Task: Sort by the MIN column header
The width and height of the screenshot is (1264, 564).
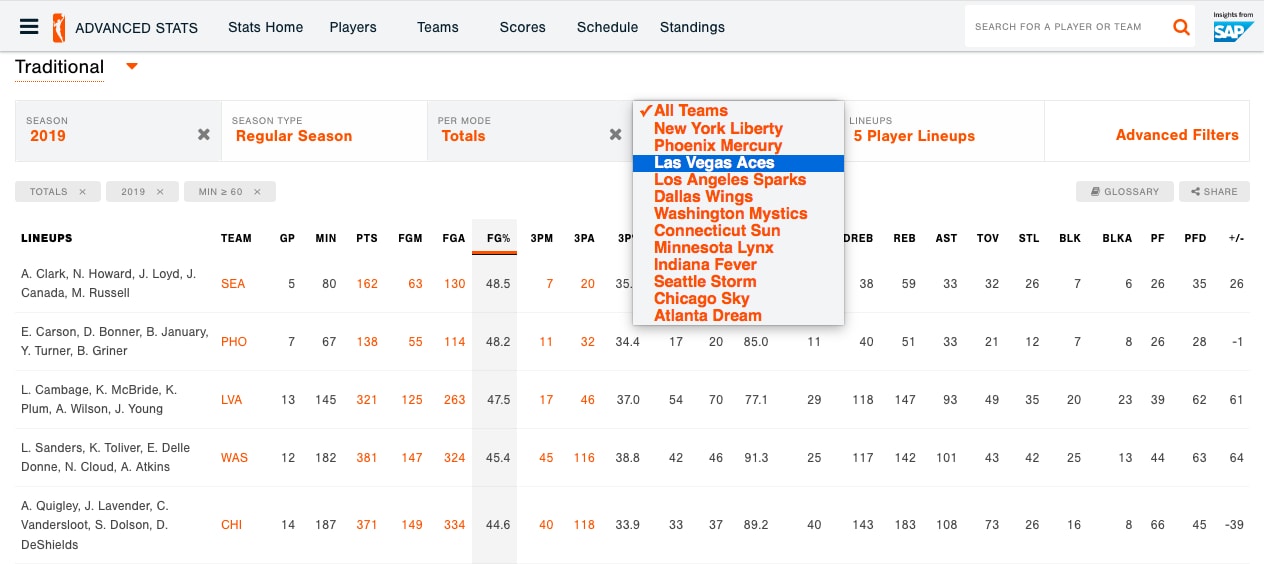Action: 326,238
